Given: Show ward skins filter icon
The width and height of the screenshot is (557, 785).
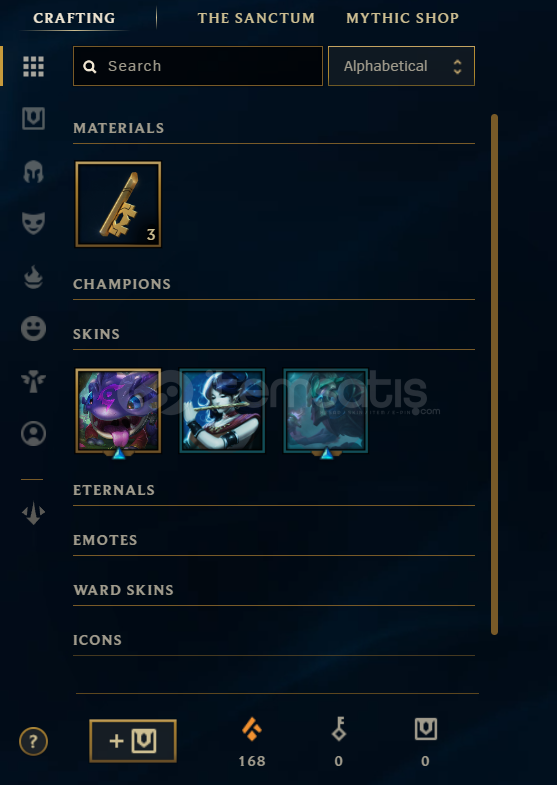Looking at the screenshot, I should pos(34,381).
